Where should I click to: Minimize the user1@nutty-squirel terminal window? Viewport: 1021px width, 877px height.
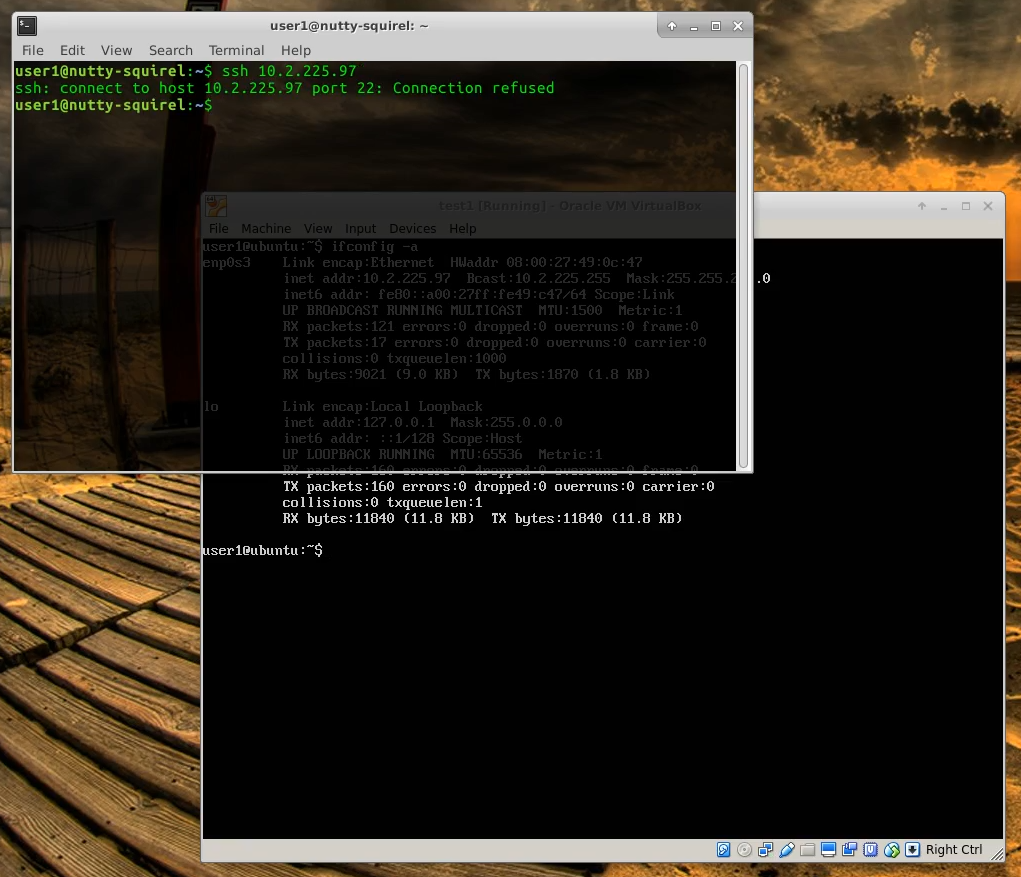(694, 27)
